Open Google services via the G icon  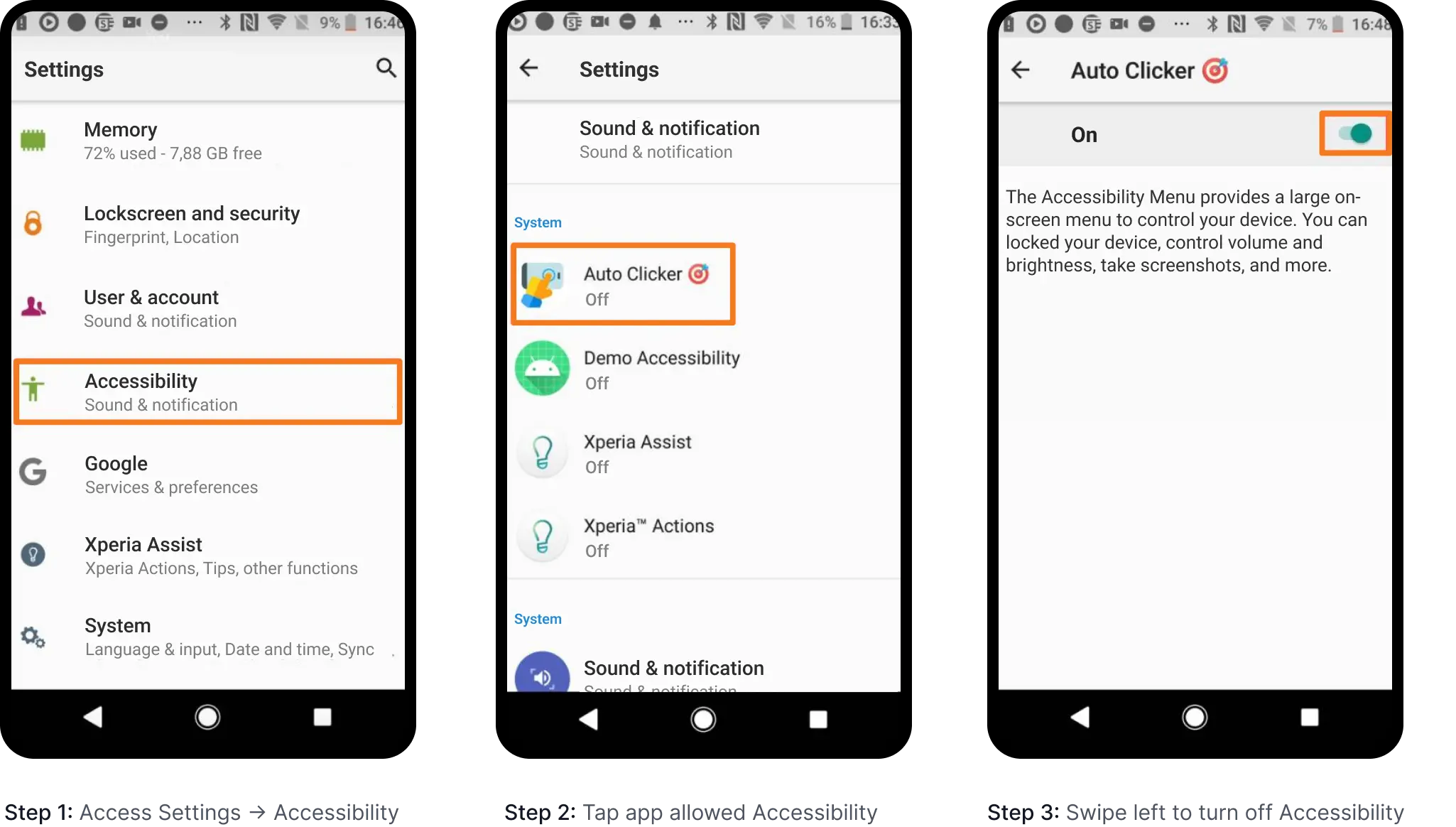click(33, 472)
